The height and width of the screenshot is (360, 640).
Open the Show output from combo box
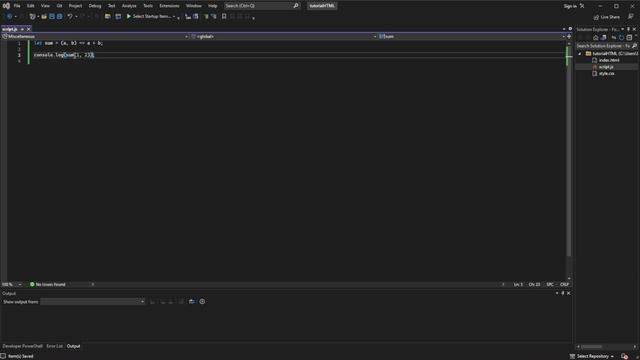(93, 302)
